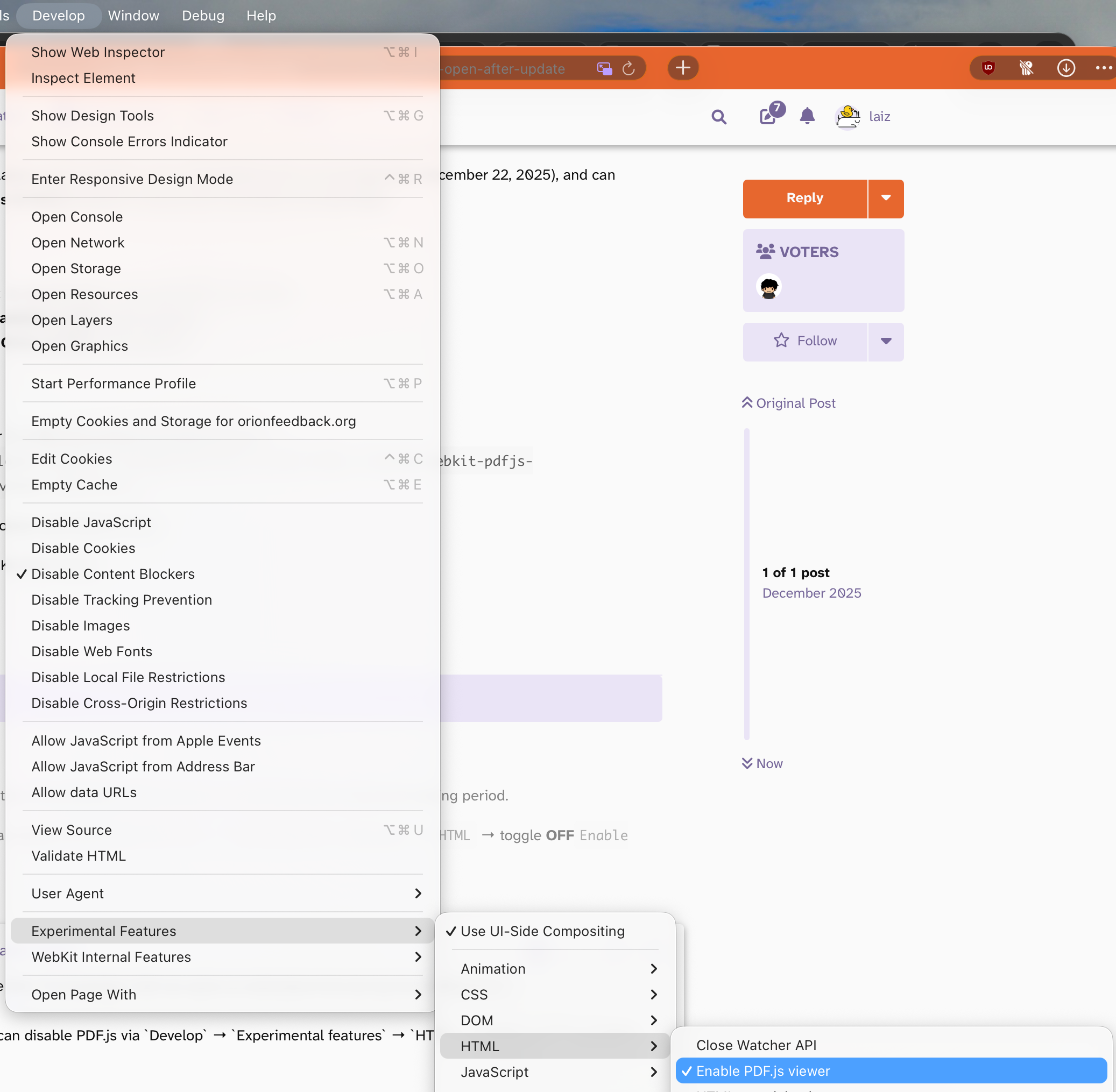The image size is (1116, 1092).
Task: Click the laiz user avatar
Action: [x=848, y=117]
